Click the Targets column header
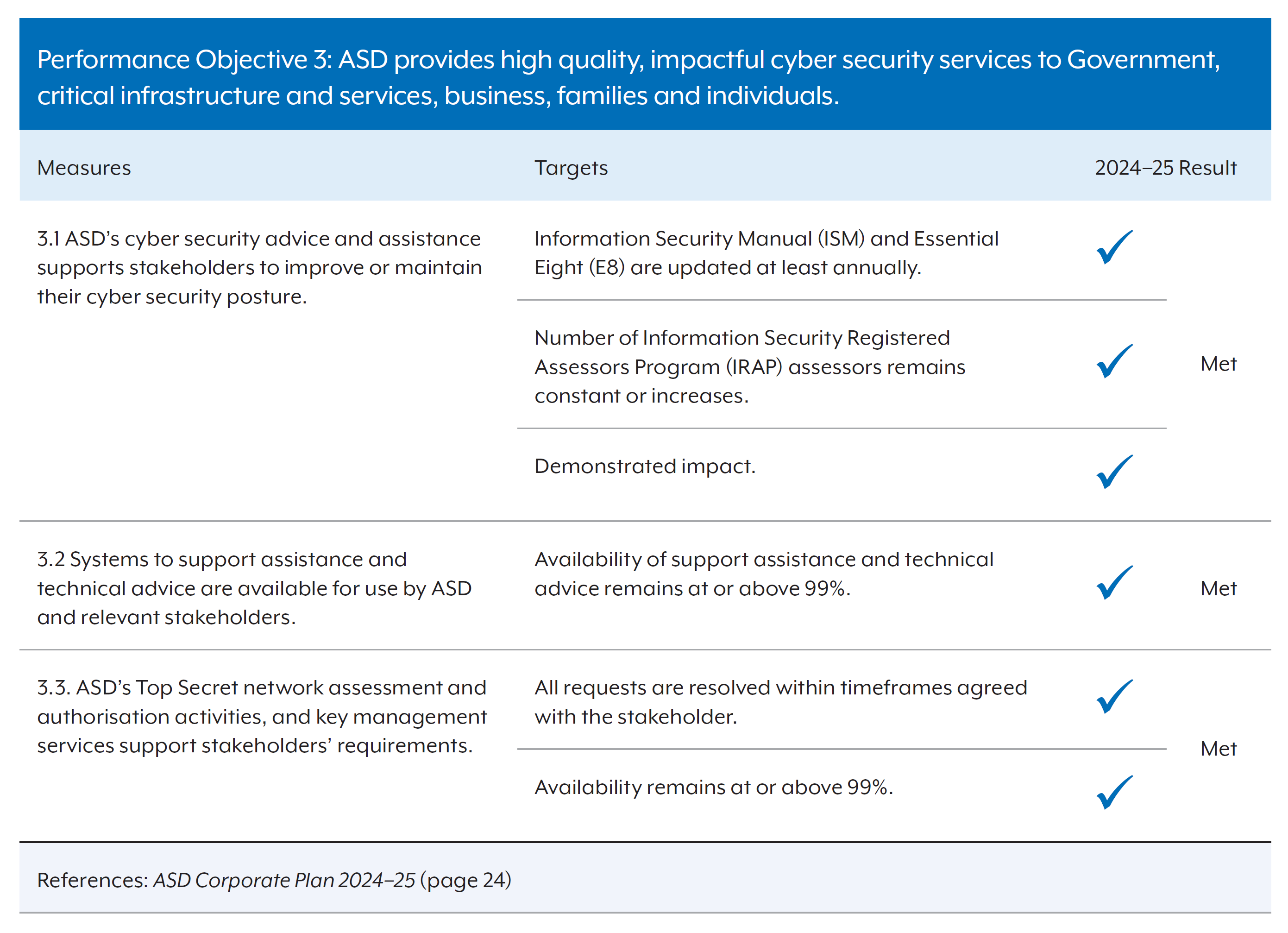 pyautogui.click(x=571, y=168)
